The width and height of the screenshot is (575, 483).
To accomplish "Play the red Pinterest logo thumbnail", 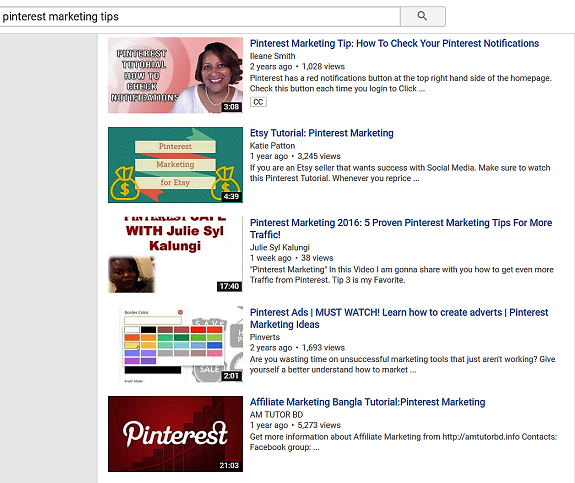I will [x=175, y=434].
